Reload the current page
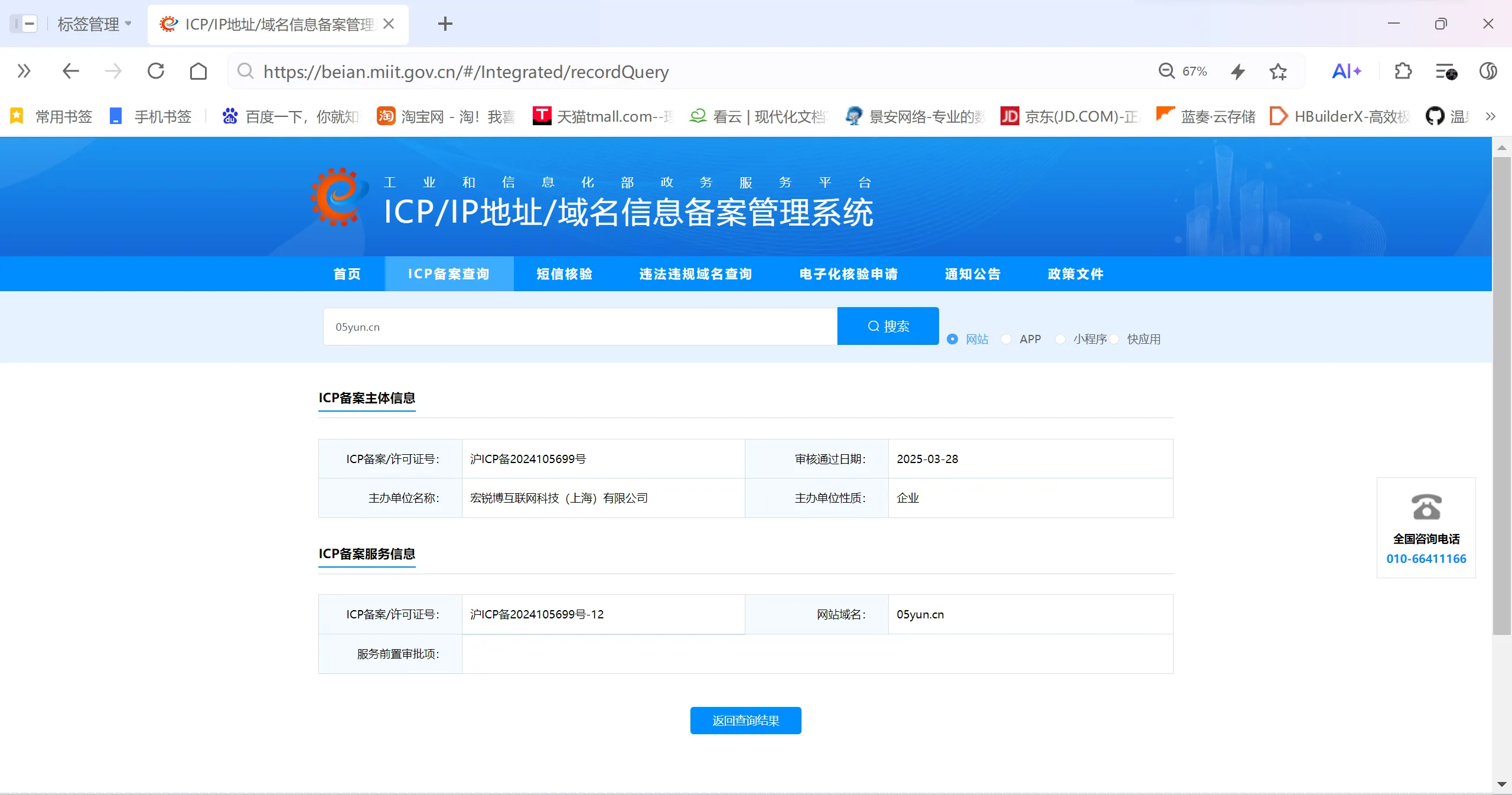This screenshot has height=795, width=1512. click(155, 71)
